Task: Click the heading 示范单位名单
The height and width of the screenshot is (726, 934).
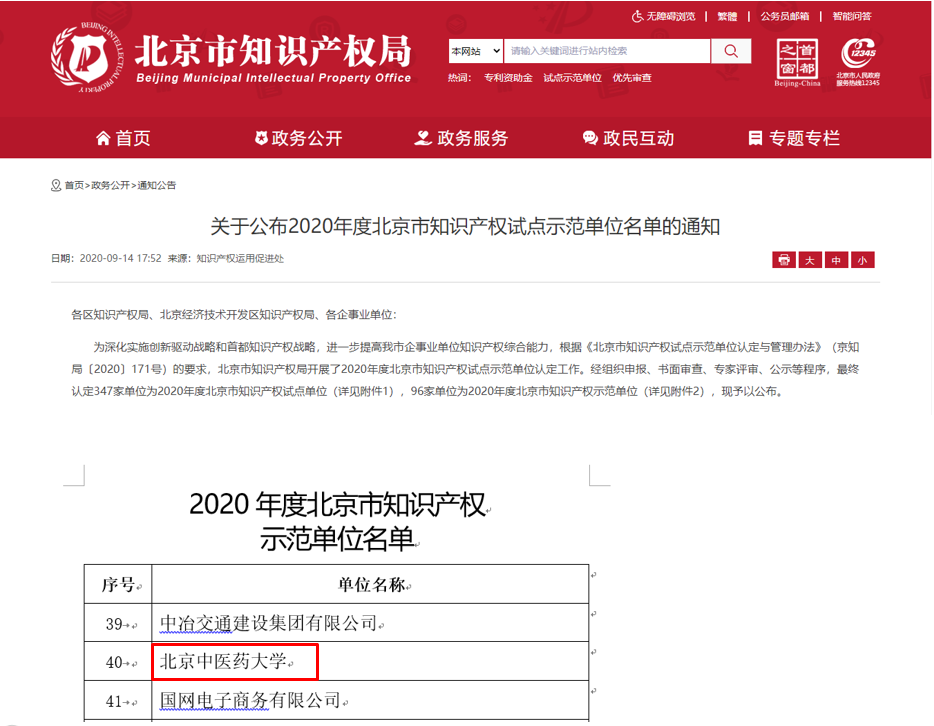Action: pyautogui.click(x=337, y=539)
